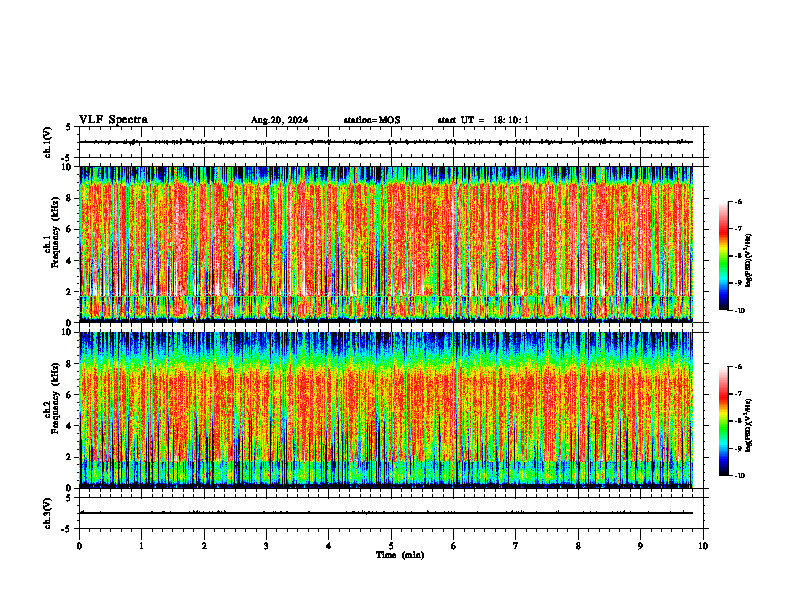Viewport: 792px width, 612px height.
Task: Click the ch.2 PSD color scale bar
Action: (x=723, y=421)
